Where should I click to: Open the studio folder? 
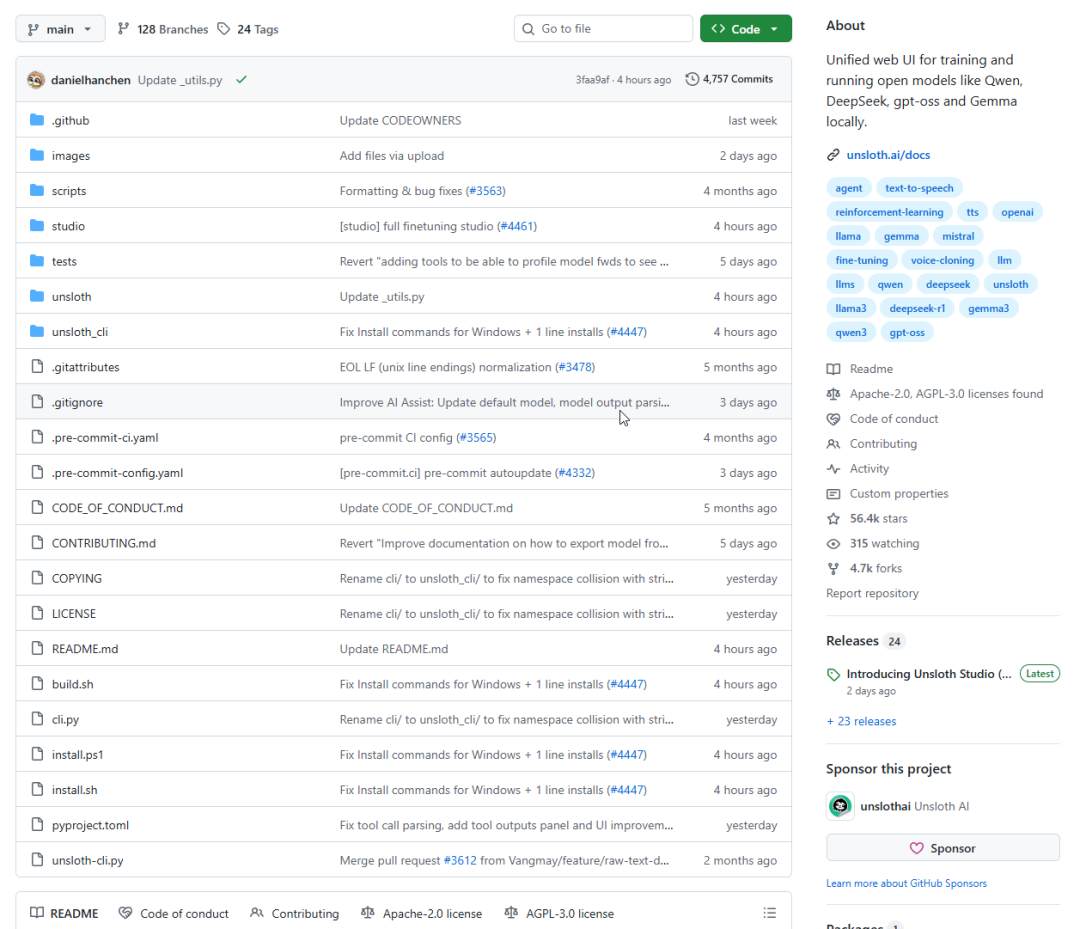tap(68, 226)
